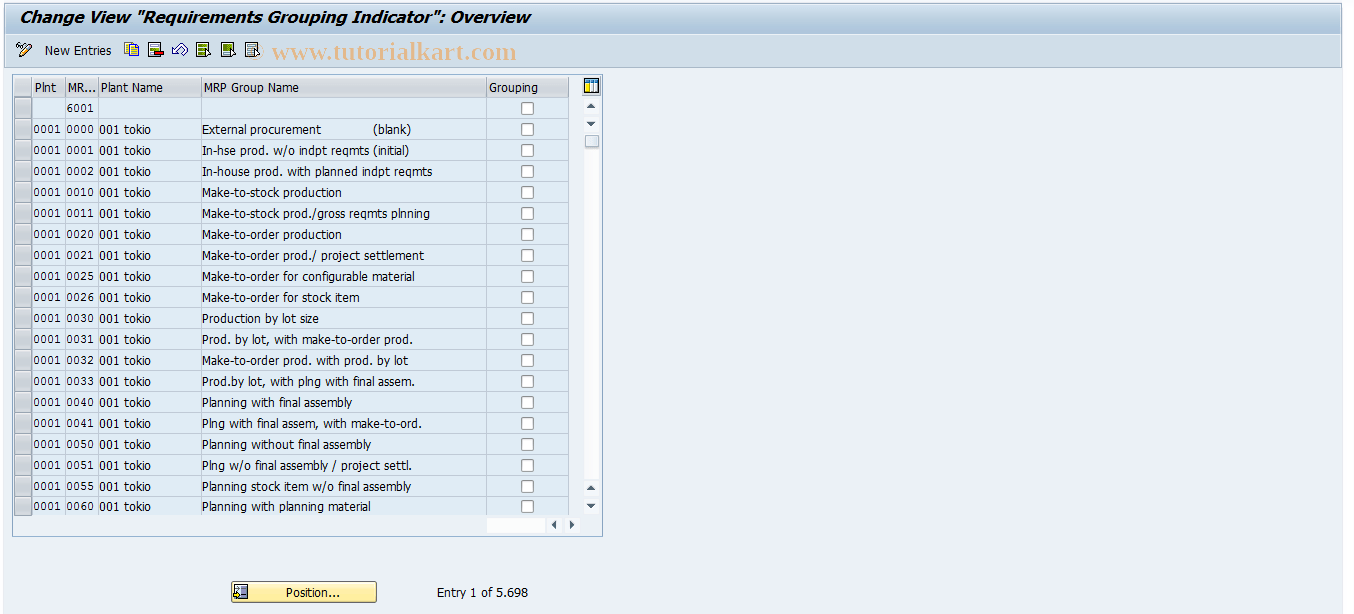Screen dimensions: 1354x614
Task: Check the Grouping box for Make-to-order production
Action: click(527, 234)
